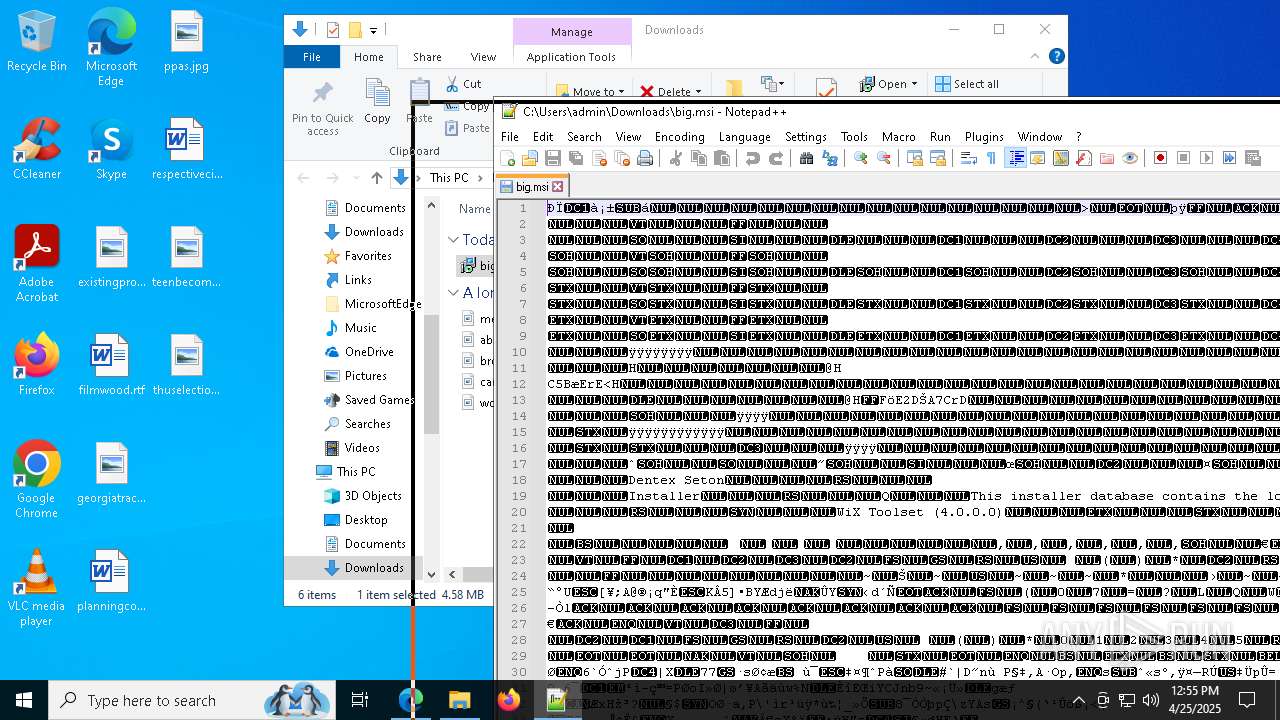Click the large Copy button in Explorer ribbon

(x=377, y=101)
